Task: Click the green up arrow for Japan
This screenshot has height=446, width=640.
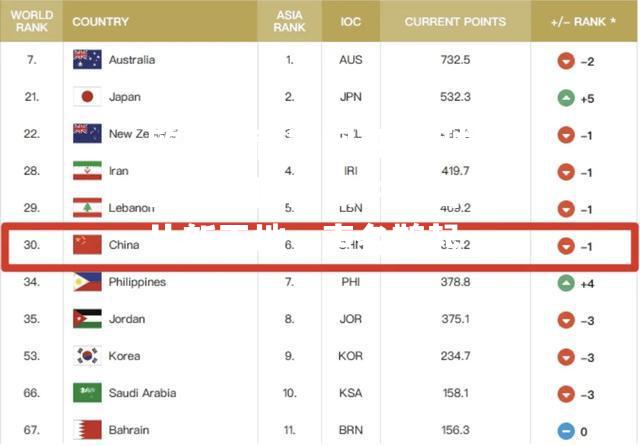Action: (566, 98)
